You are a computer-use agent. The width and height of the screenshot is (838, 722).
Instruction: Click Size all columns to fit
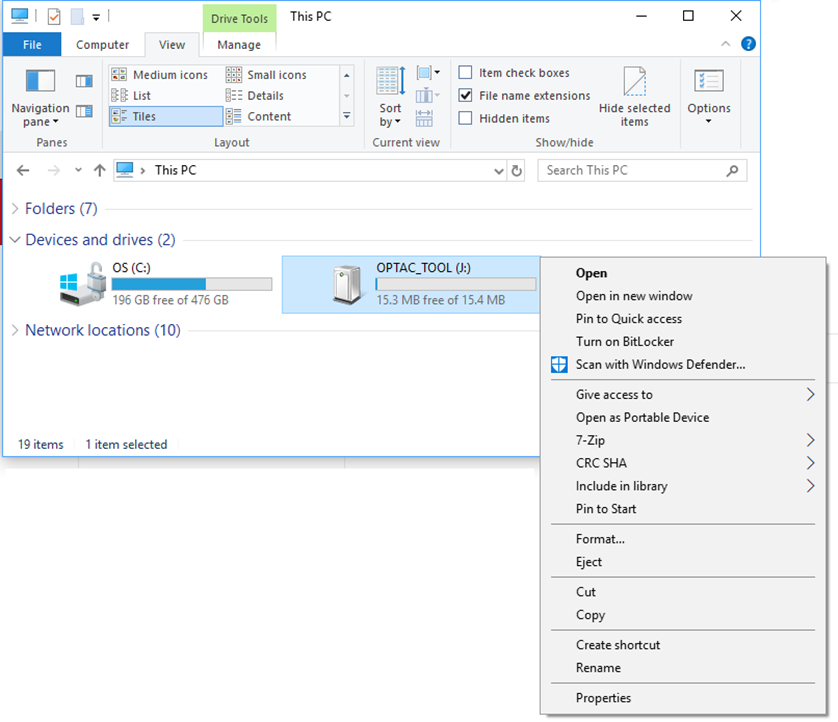(424, 119)
